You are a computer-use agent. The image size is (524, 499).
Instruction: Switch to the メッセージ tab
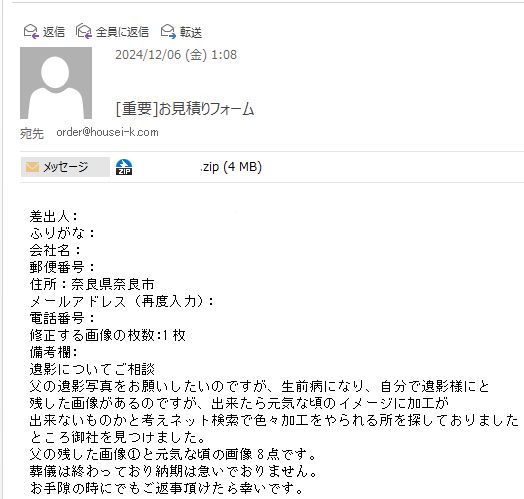(x=65, y=167)
